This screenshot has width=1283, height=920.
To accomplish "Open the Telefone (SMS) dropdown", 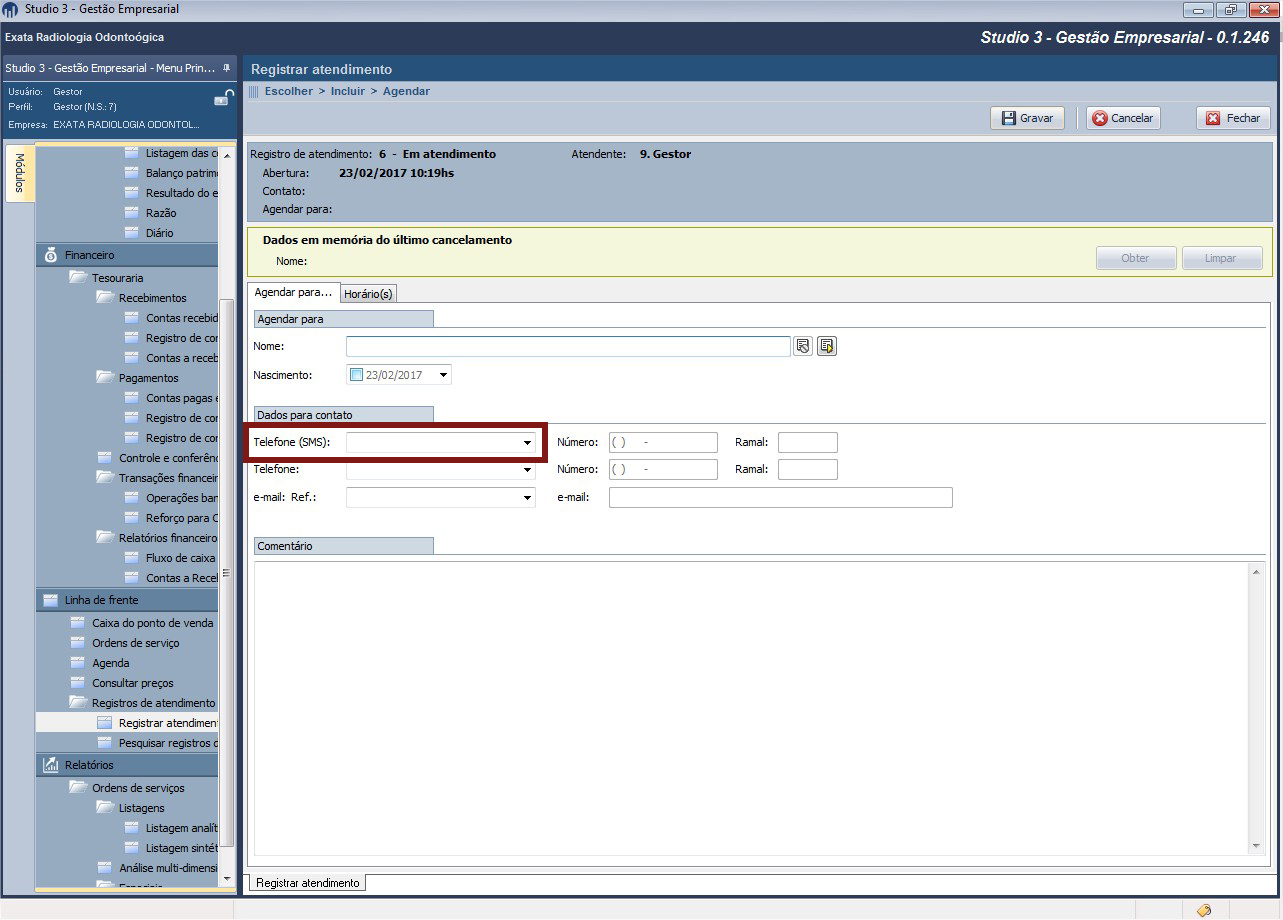I will (x=527, y=442).
